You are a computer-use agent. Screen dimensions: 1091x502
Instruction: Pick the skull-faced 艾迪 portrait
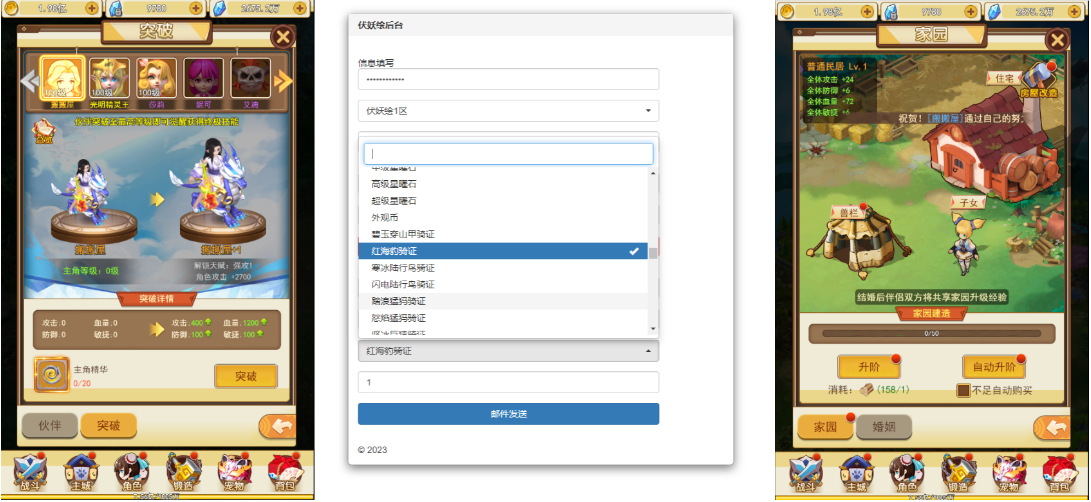250,78
